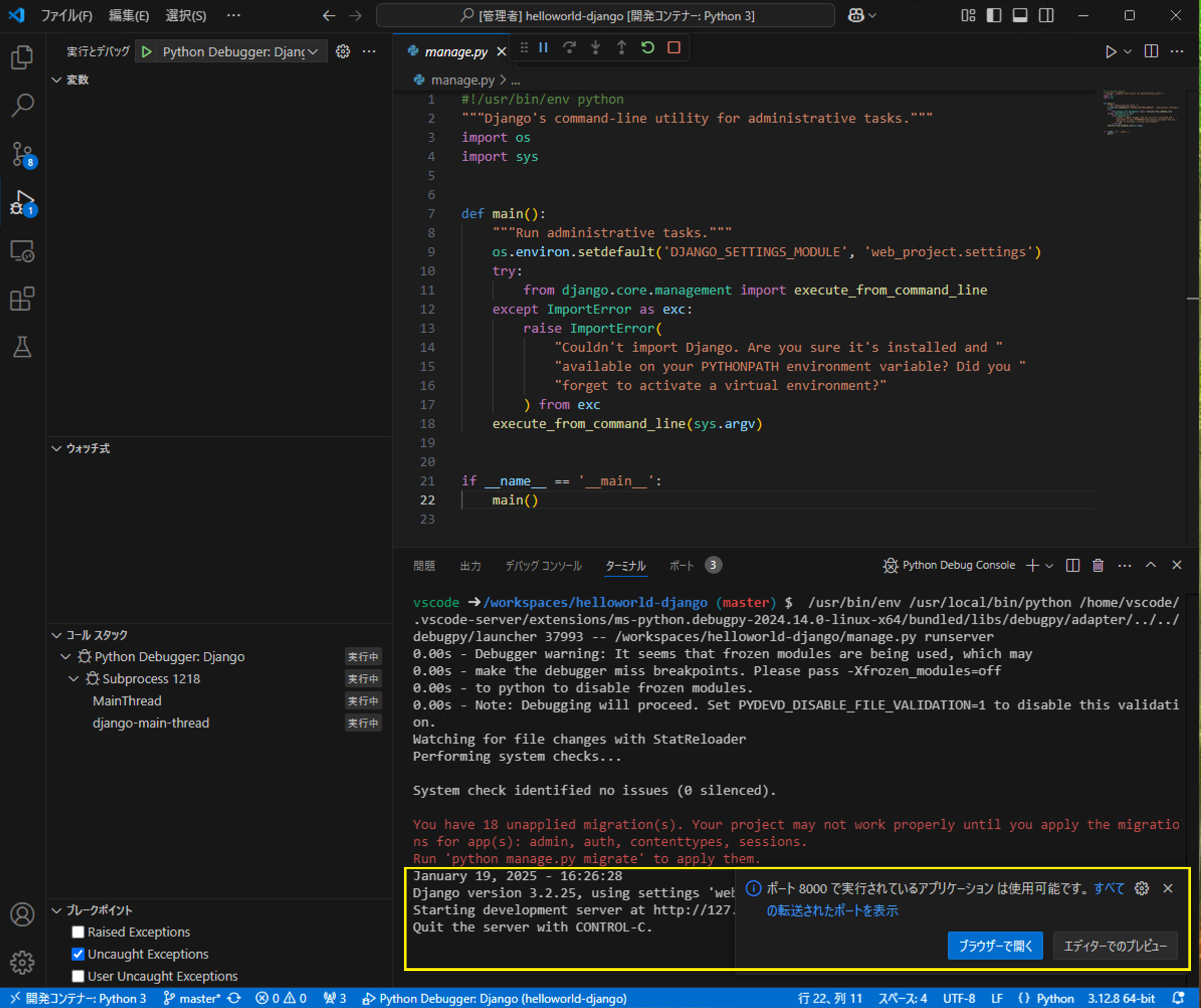
Task: Click the command center search box
Action: point(606,16)
